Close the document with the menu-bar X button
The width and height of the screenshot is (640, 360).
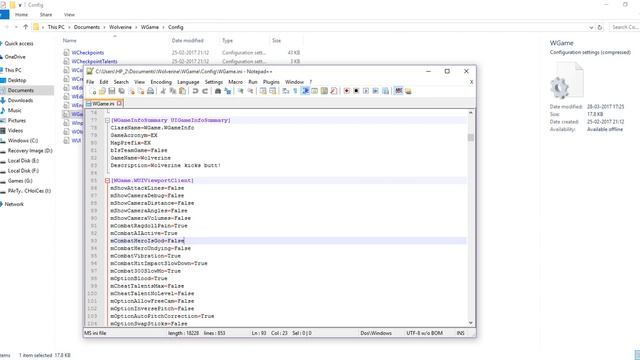click(x=471, y=82)
